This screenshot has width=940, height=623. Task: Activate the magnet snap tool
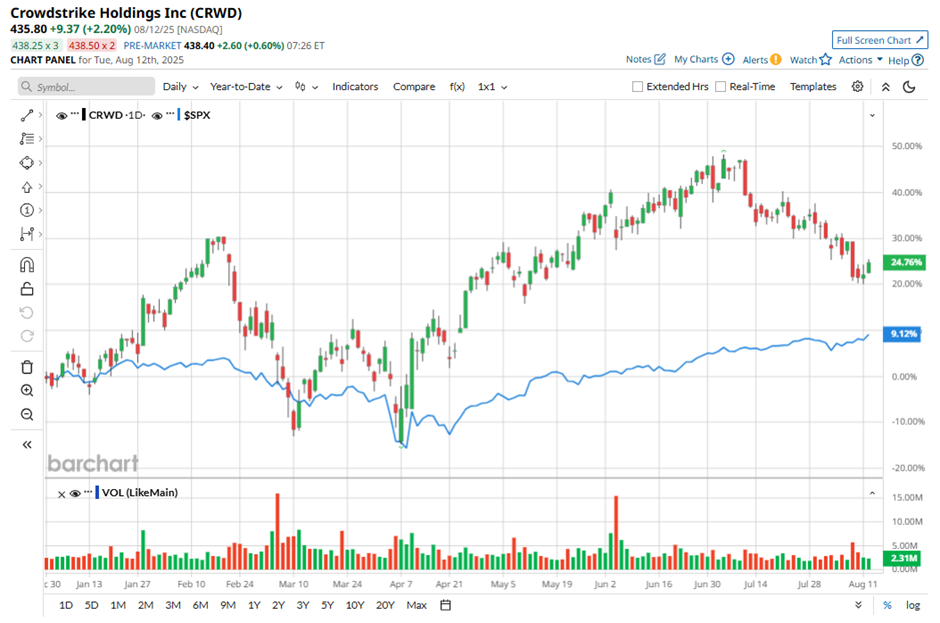click(x=27, y=264)
